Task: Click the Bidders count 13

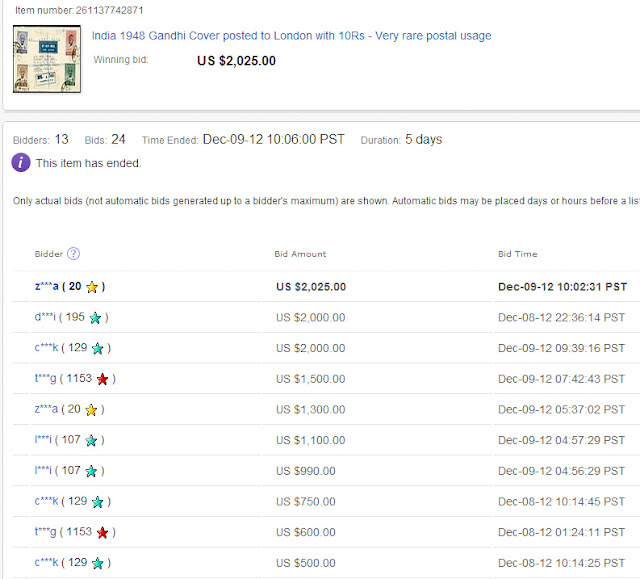Action: click(62, 140)
